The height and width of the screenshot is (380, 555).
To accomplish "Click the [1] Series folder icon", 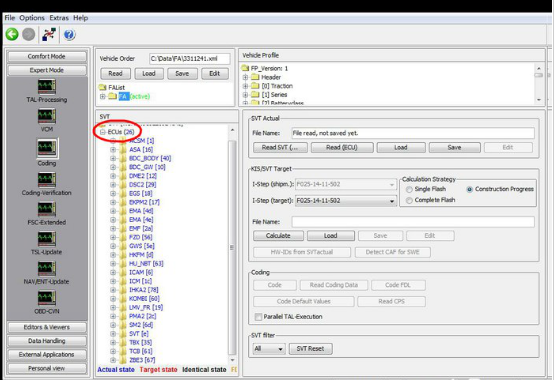I will 255,95.
